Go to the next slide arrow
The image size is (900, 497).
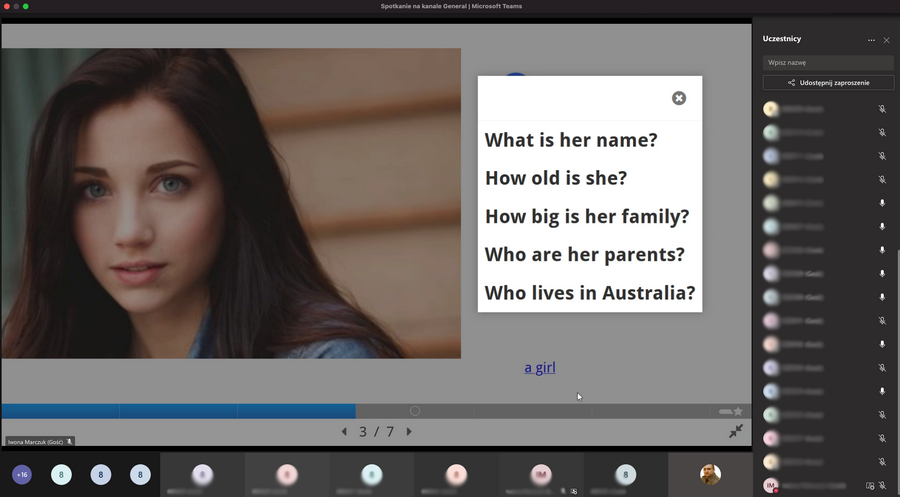409,432
